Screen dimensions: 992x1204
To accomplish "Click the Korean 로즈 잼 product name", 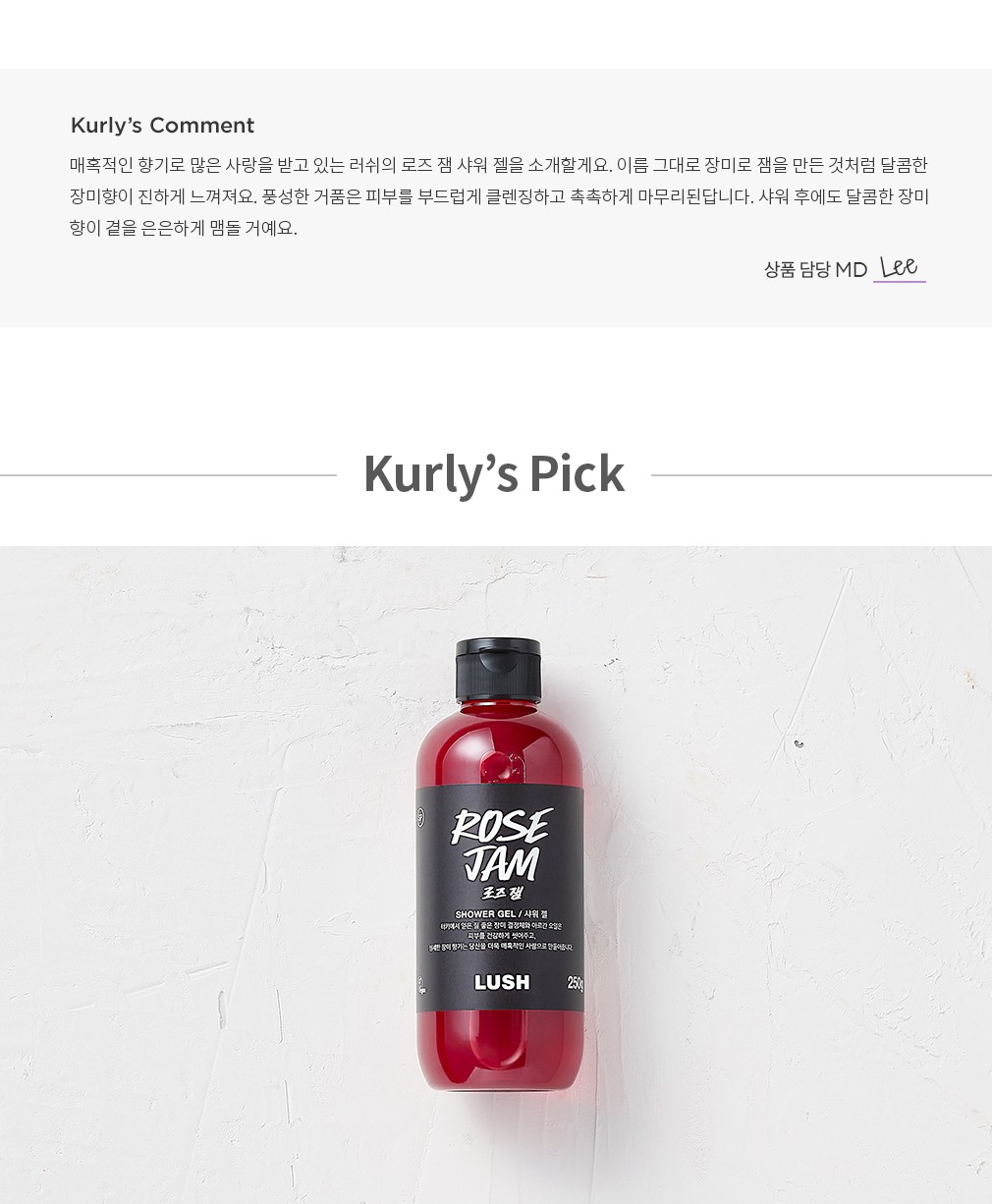I will [x=502, y=894].
